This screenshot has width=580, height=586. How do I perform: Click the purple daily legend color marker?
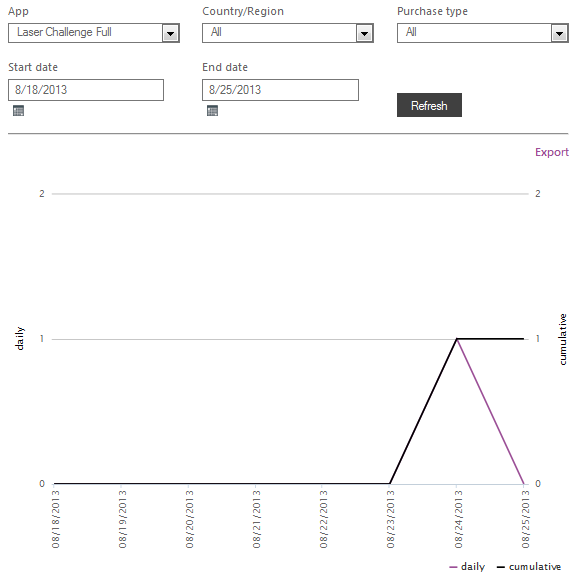(x=453, y=567)
